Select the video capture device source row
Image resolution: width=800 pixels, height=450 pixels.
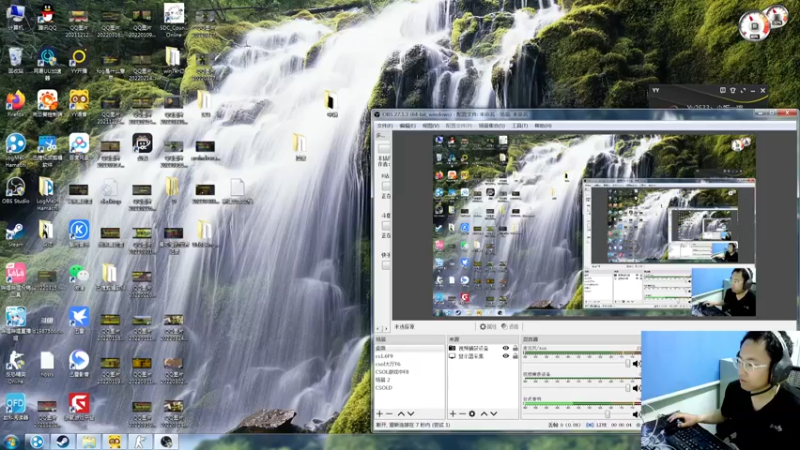pos(483,348)
